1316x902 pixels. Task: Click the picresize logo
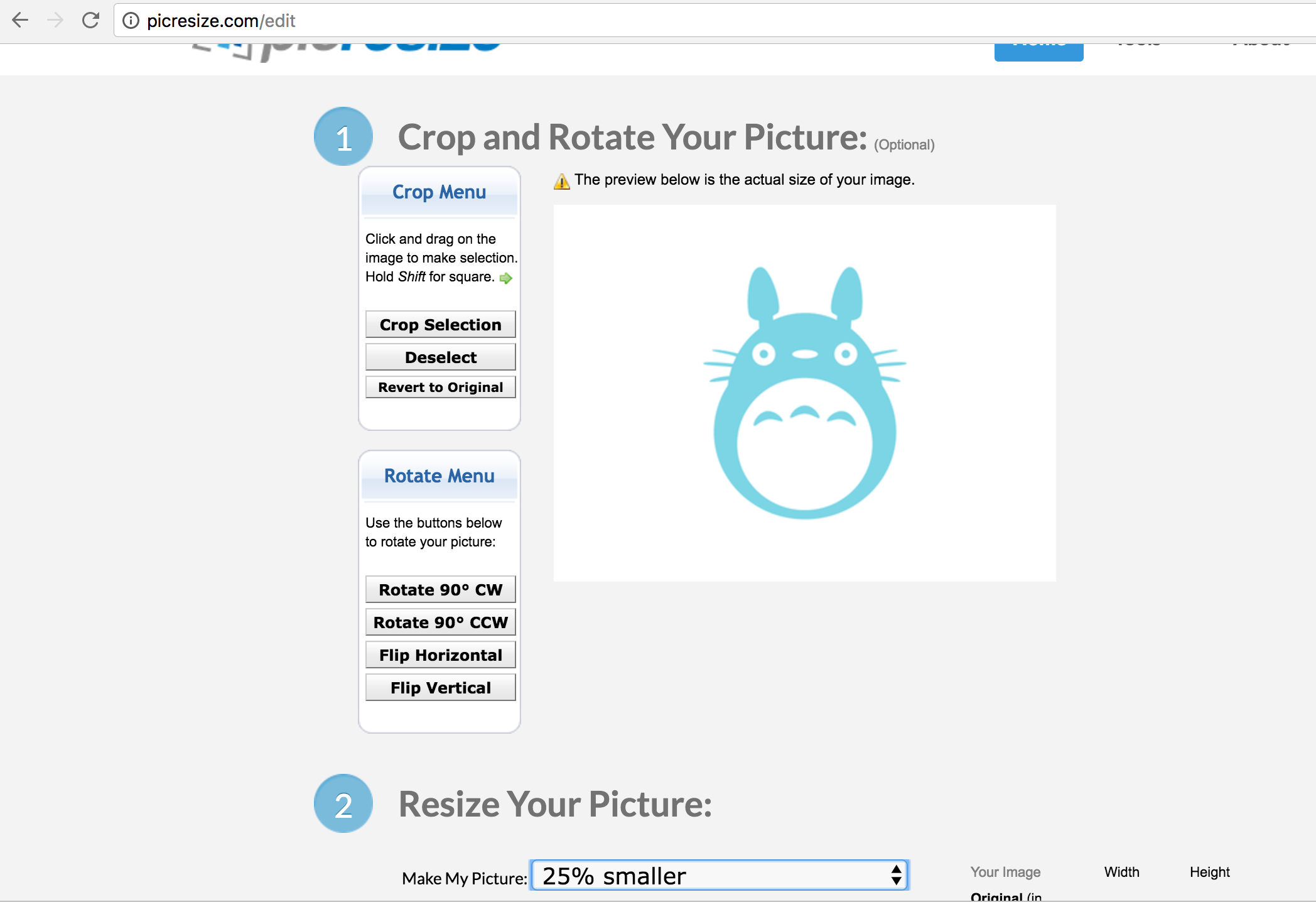(347, 52)
